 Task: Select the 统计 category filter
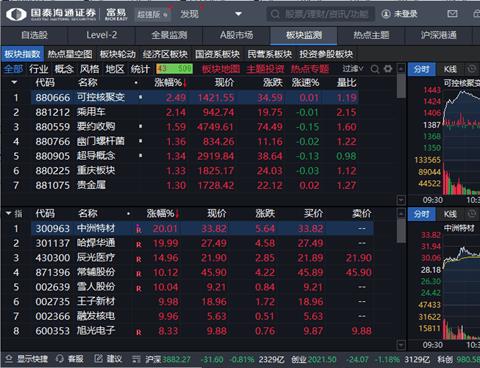140,69
